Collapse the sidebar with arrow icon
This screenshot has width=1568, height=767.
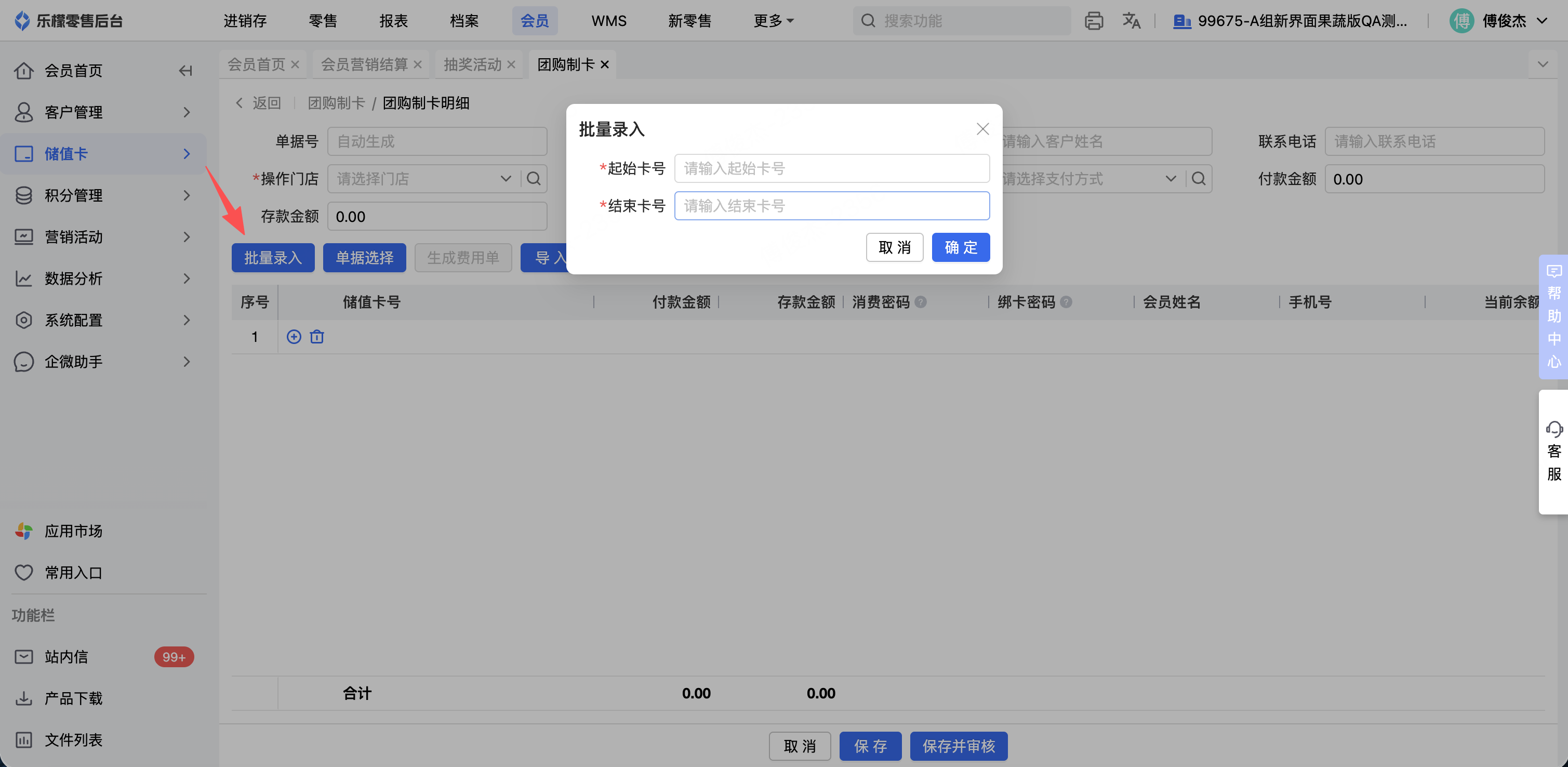tap(185, 71)
